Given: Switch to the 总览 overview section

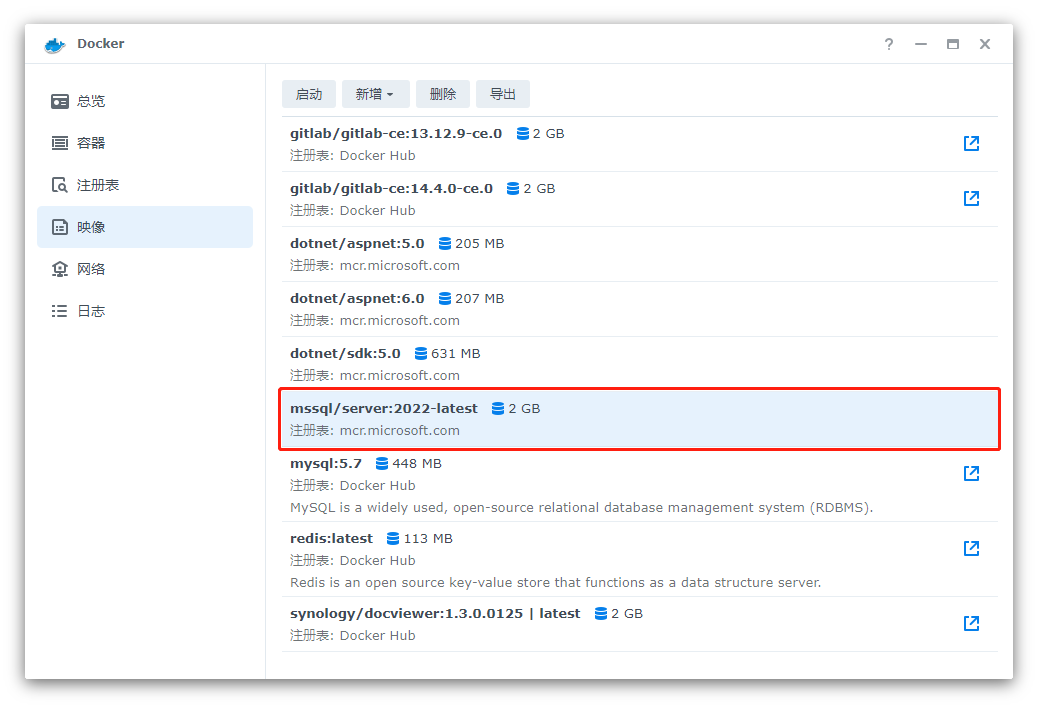Looking at the screenshot, I should click(145, 101).
